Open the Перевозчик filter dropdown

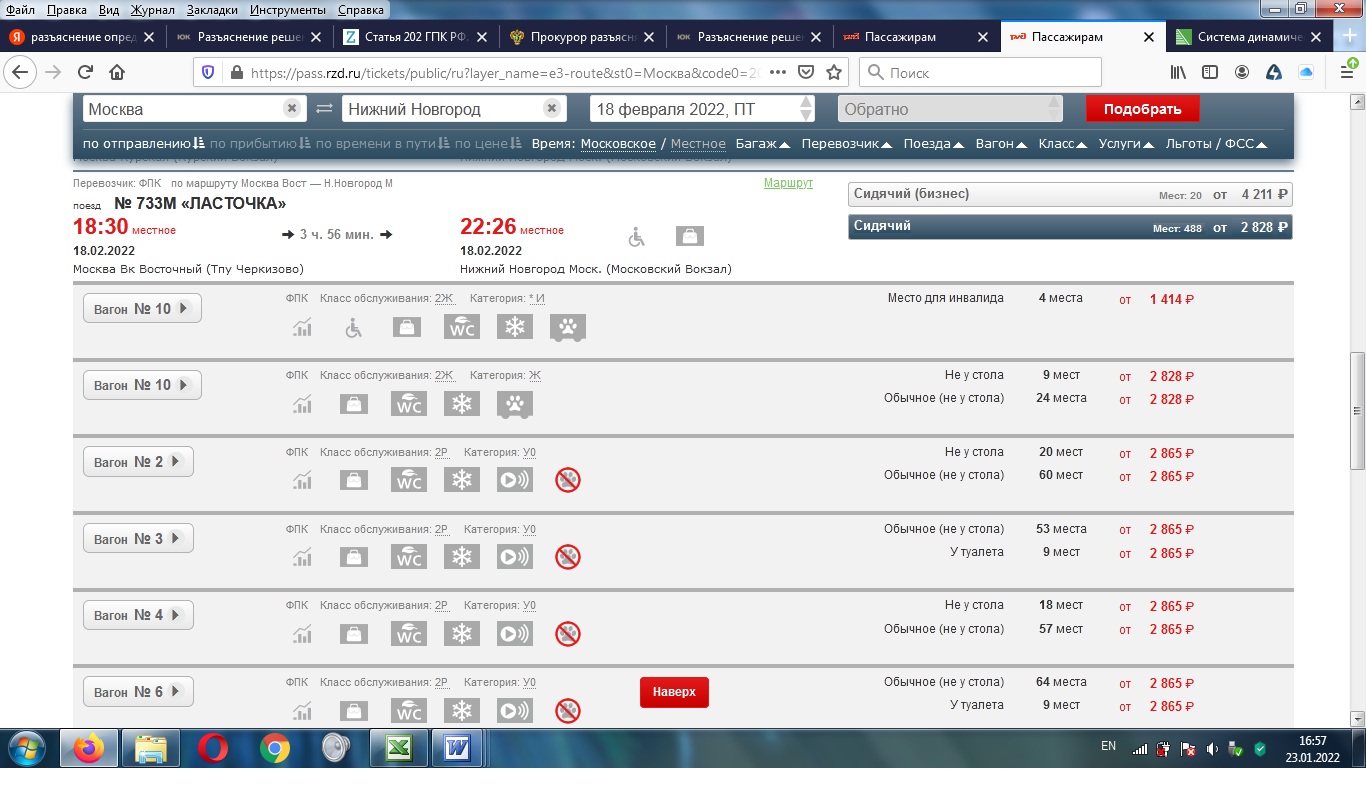(x=845, y=144)
